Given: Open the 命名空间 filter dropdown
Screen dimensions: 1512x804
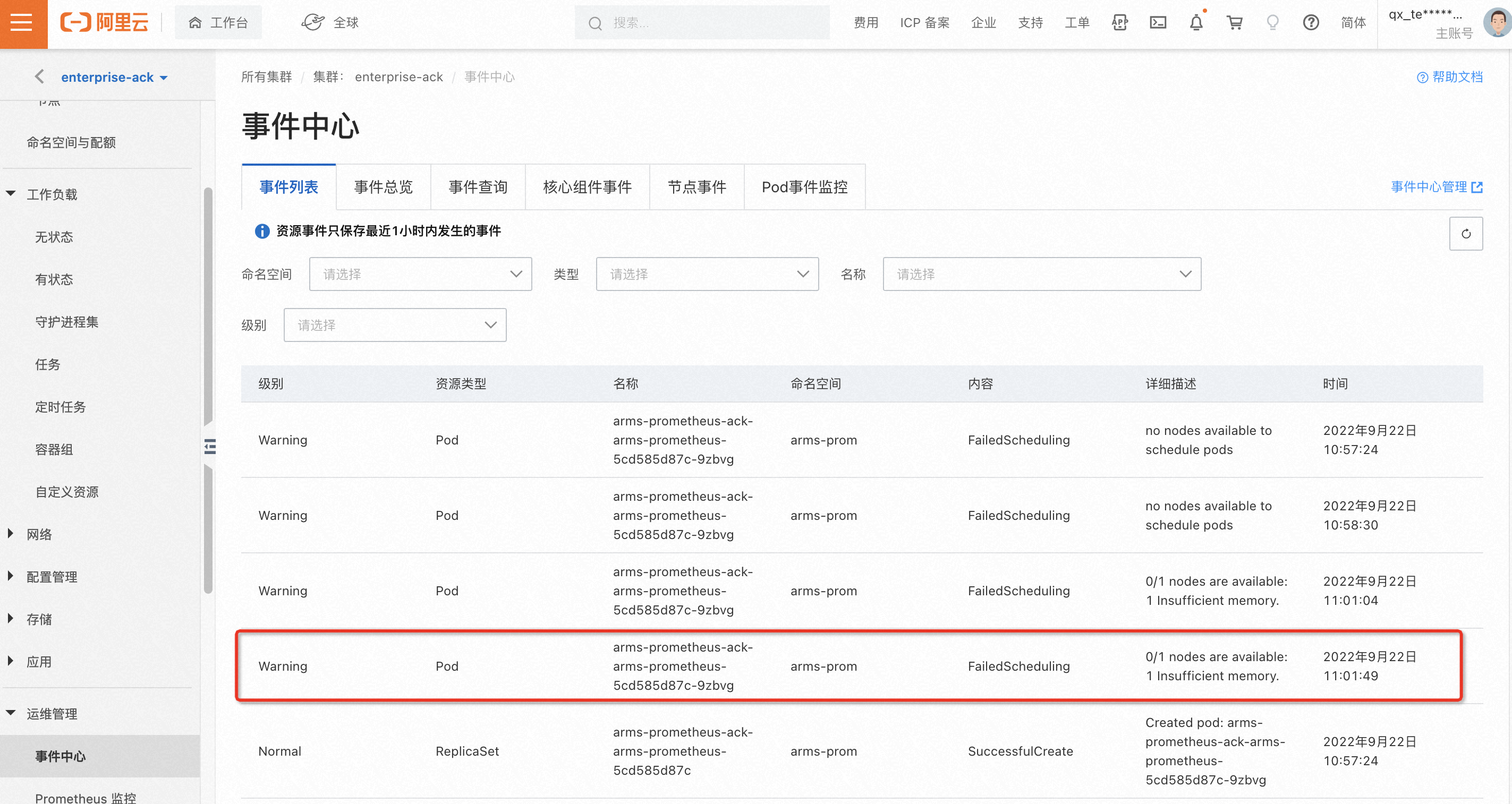Looking at the screenshot, I should pos(420,274).
